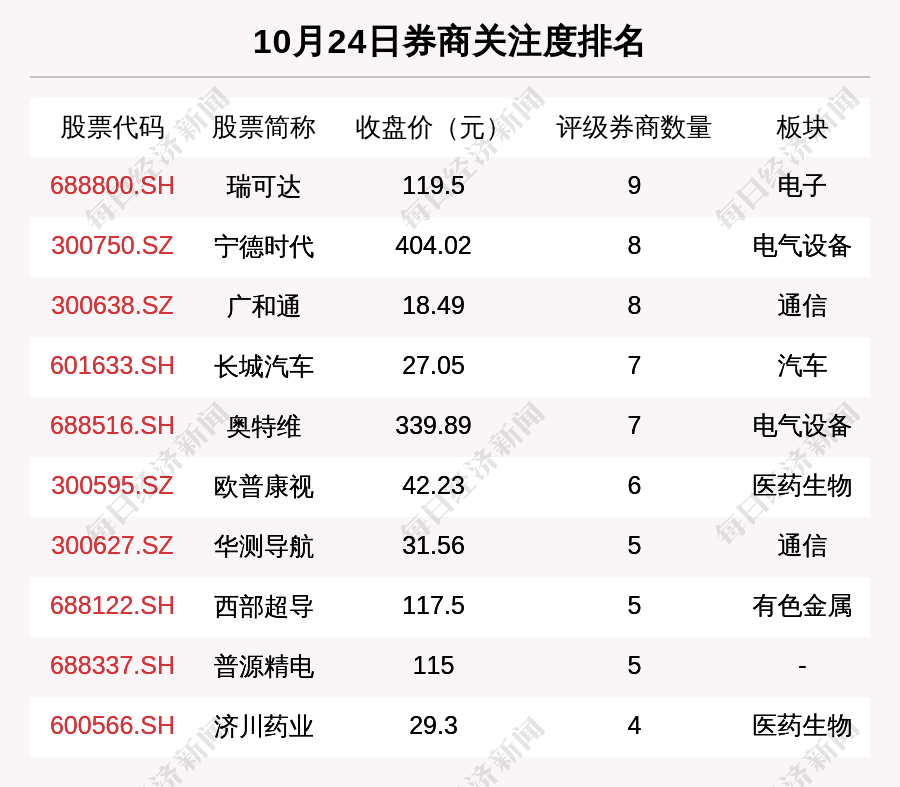Click the dash sector in 普源精电 row
The image size is (900, 787).
coord(802,666)
